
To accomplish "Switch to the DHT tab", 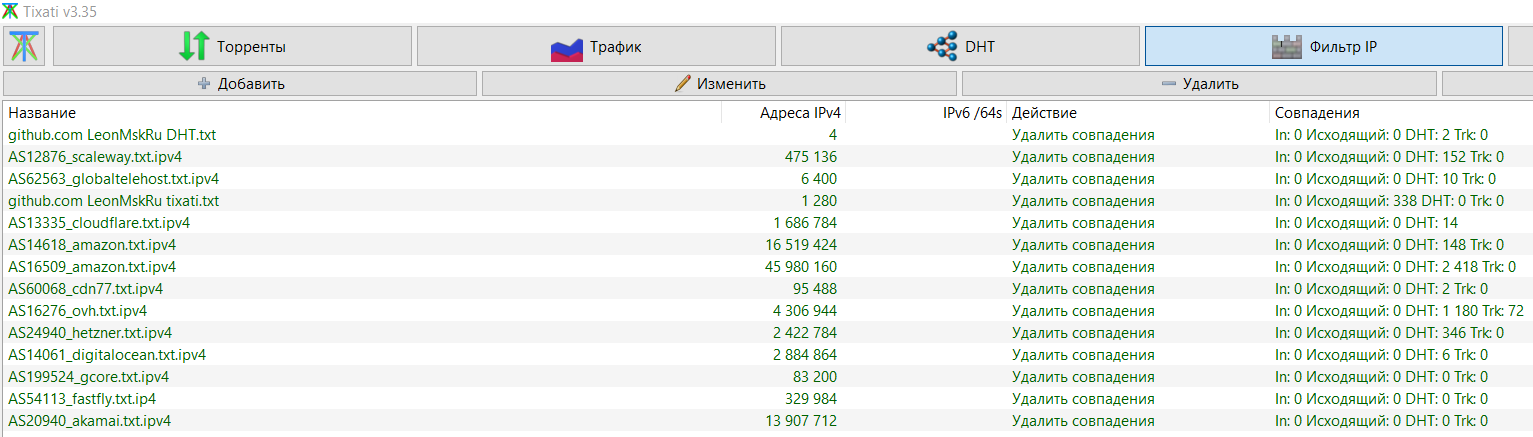I will click(960, 46).
